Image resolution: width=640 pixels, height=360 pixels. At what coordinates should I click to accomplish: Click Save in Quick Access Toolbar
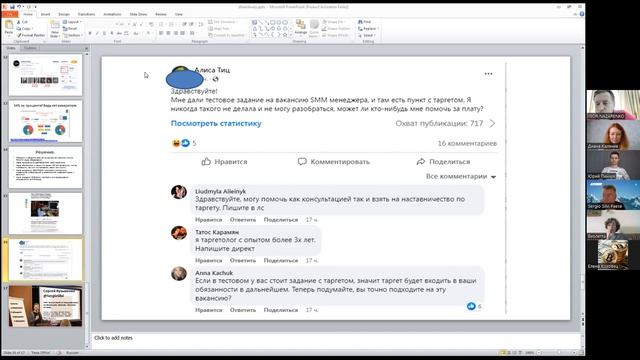pos(13,7)
